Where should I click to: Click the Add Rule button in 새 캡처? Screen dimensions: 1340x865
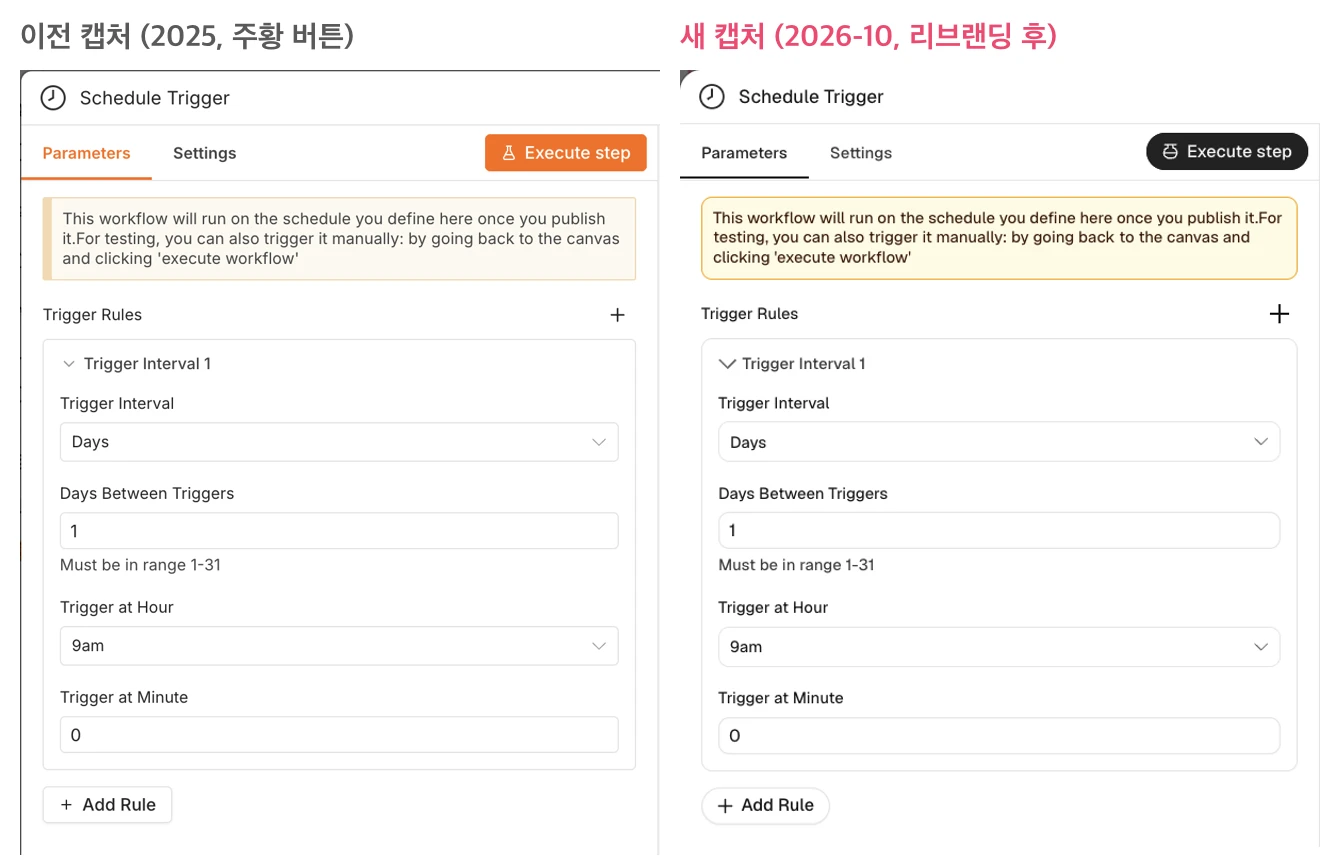point(766,805)
